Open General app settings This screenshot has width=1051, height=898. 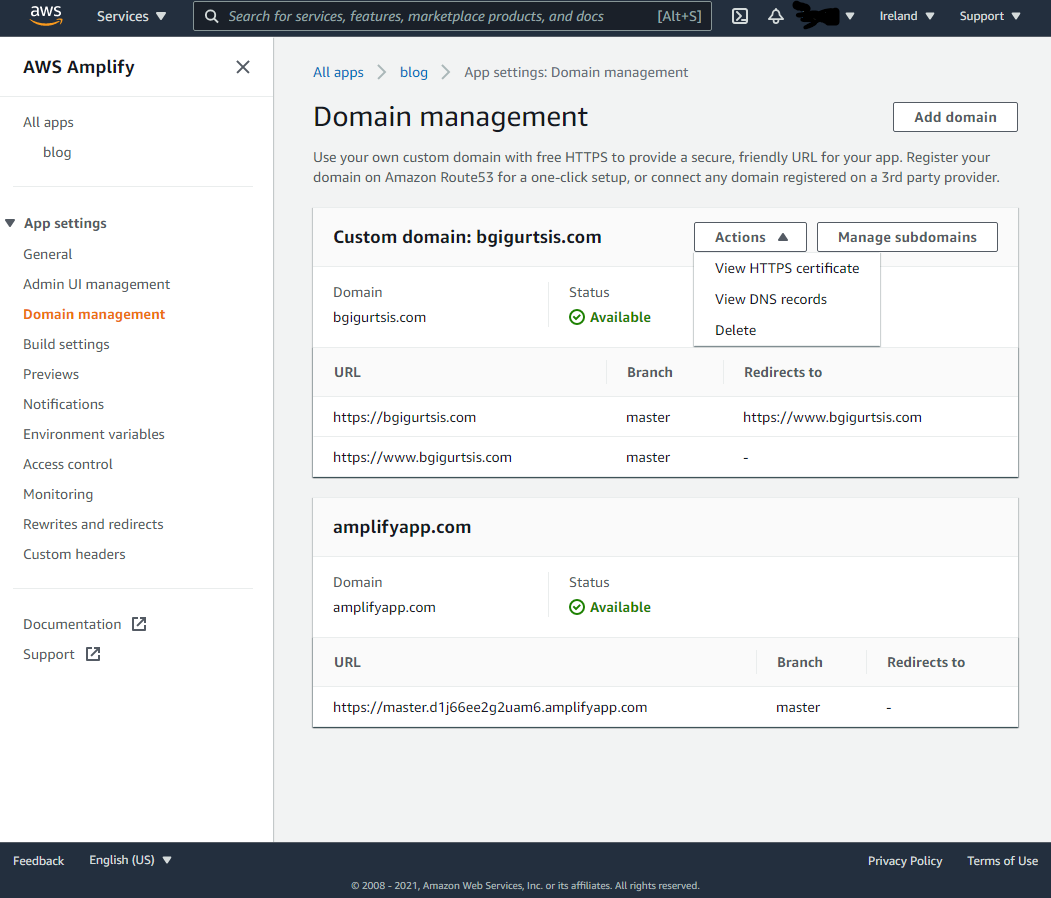pos(48,254)
